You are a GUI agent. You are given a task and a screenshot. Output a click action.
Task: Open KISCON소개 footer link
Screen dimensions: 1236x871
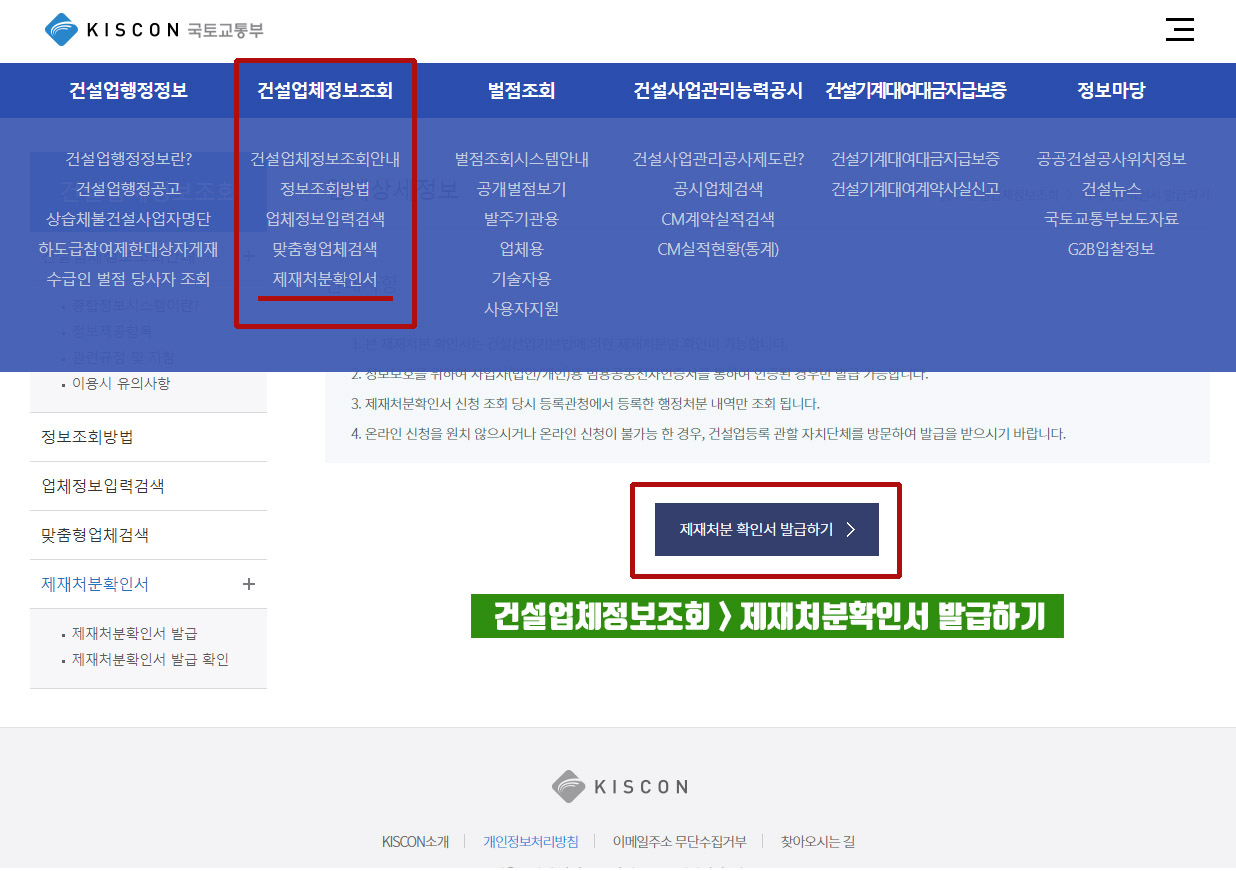click(415, 842)
